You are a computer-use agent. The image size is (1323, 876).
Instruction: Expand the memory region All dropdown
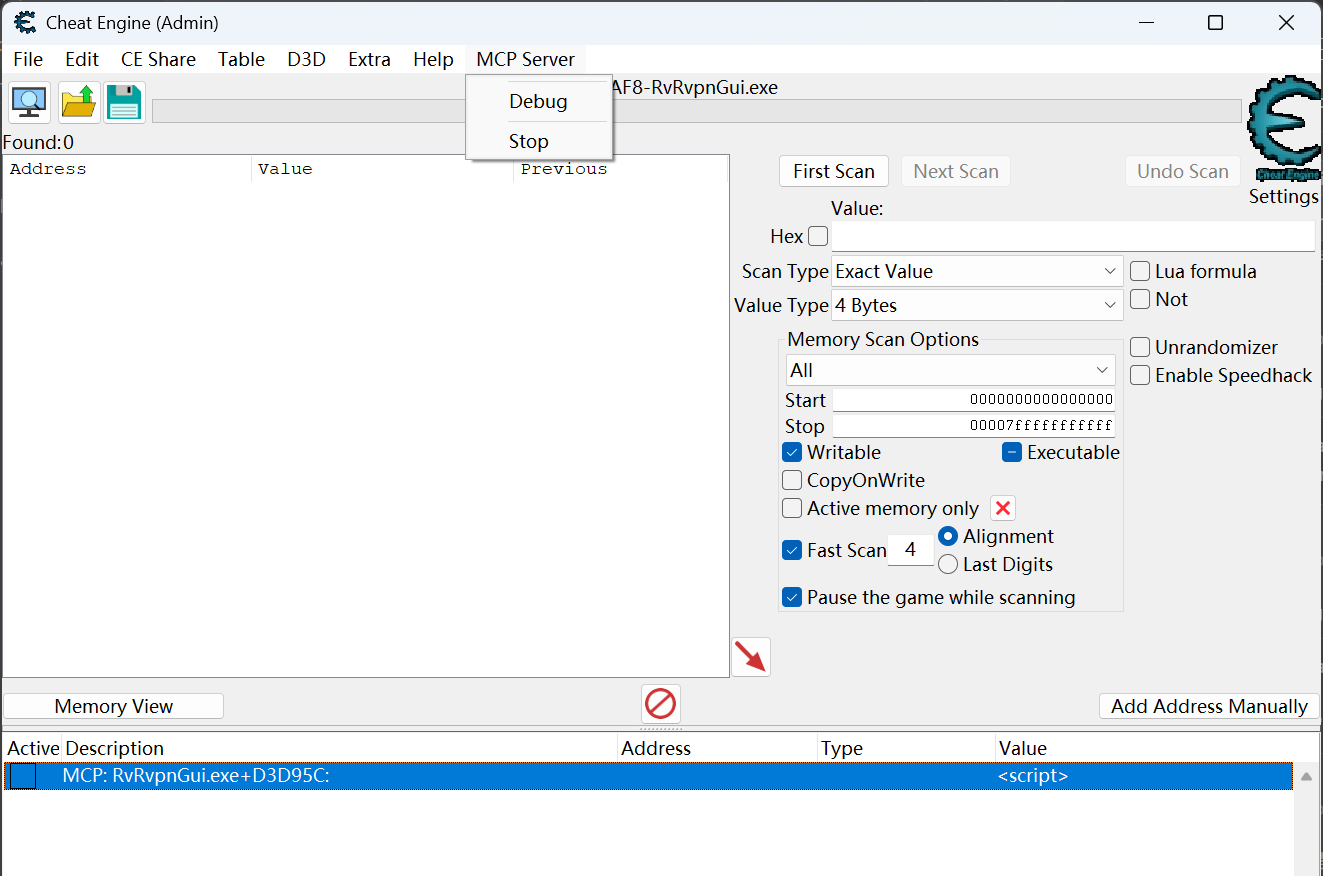tap(950, 370)
